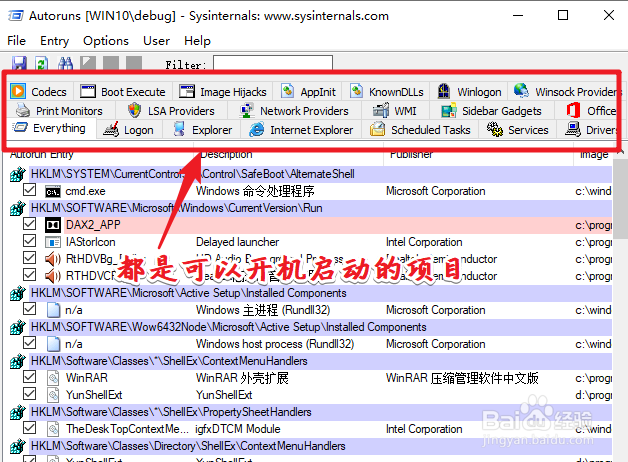Switch to the WMI tab
The width and height of the screenshot is (628, 462).
coord(395,110)
